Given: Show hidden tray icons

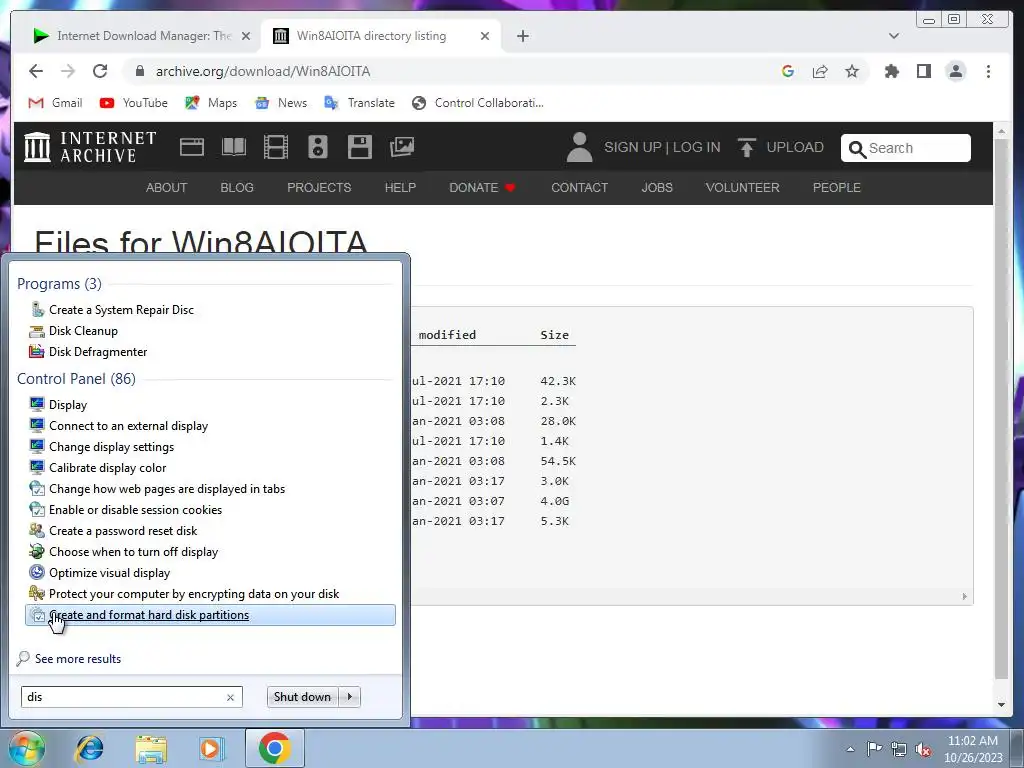Looking at the screenshot, I should coord(850,749).
